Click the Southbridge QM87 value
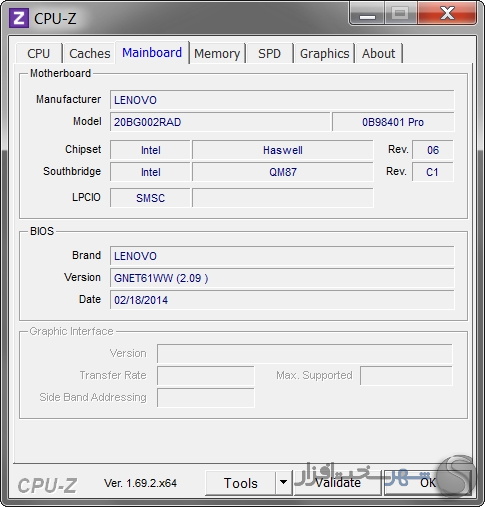The height and width of the screenshot is (507, 485). (283, 172)
